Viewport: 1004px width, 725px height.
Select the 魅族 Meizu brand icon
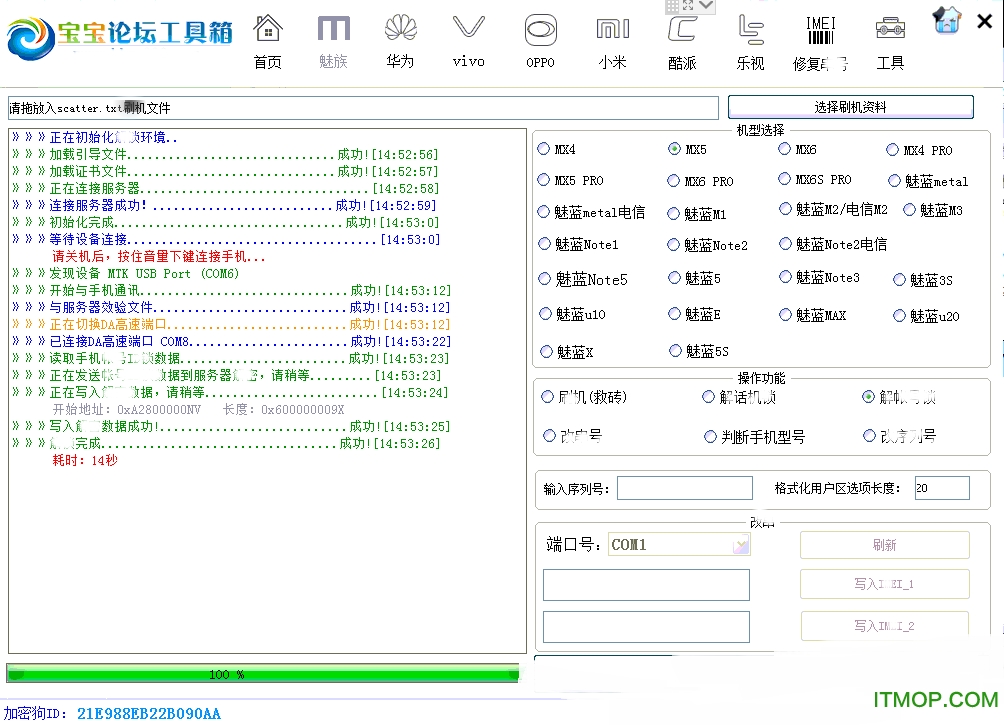coord(334,42)
